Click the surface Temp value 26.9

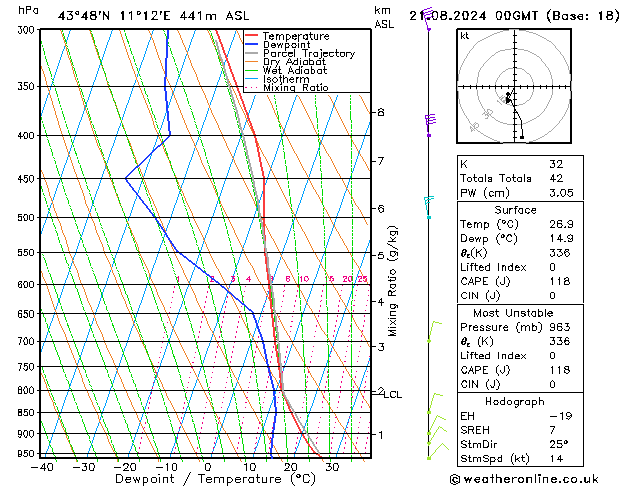click(x=561, y=224)
